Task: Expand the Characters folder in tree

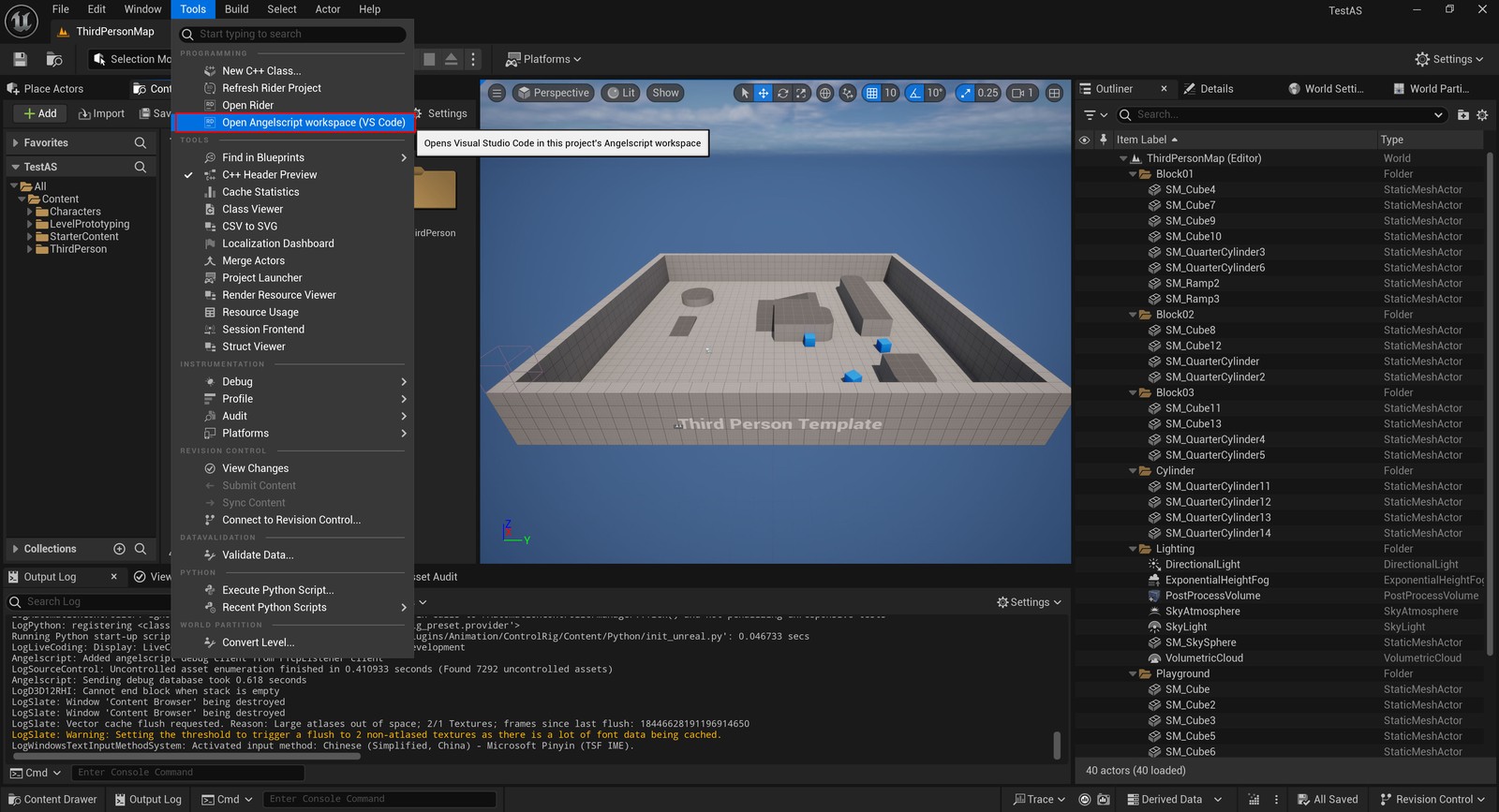Action: click(30, 212)
